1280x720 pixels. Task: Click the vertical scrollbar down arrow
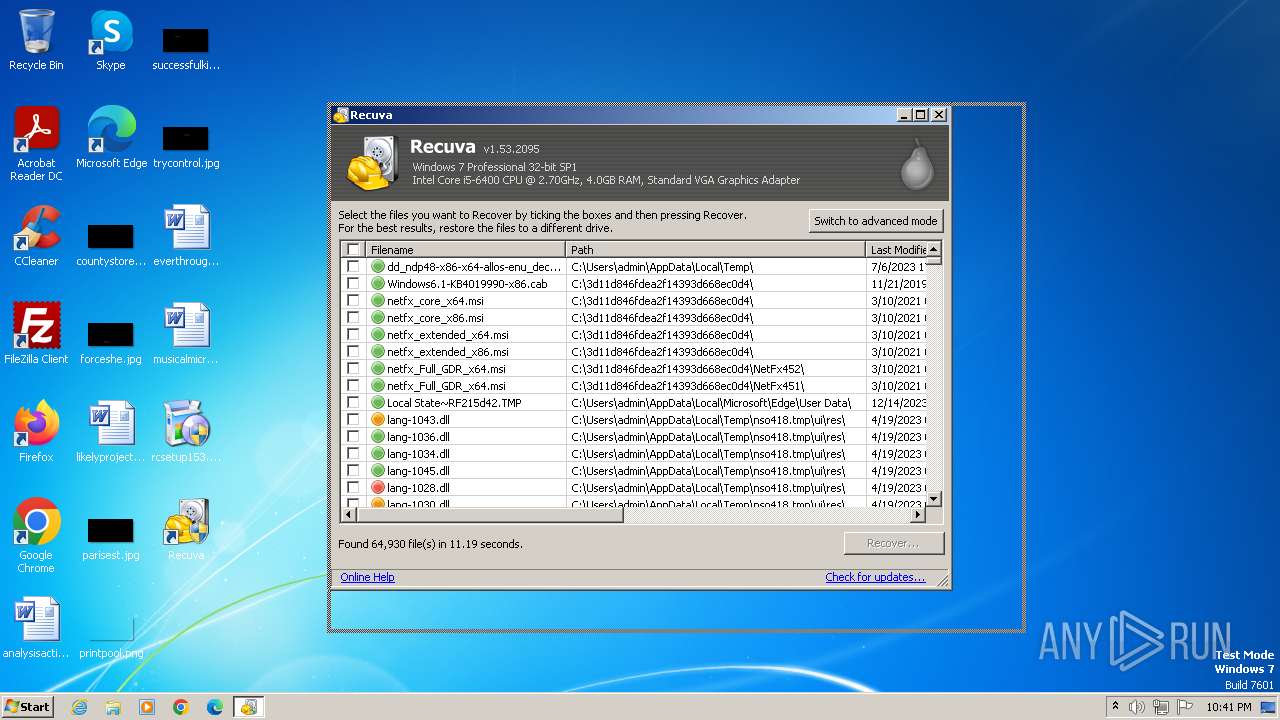tap(934, 498)
